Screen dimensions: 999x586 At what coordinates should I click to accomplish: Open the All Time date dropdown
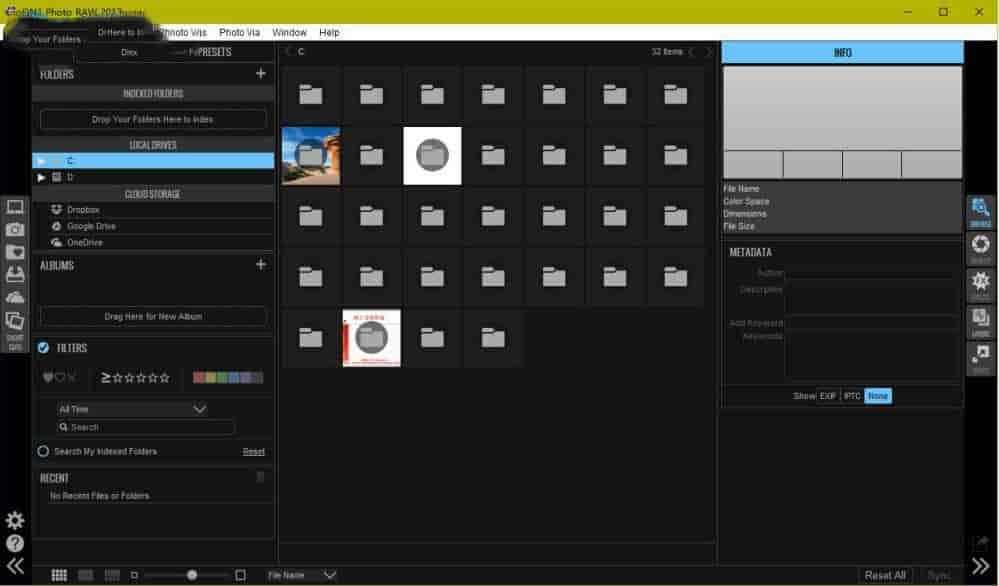[132, 409]
